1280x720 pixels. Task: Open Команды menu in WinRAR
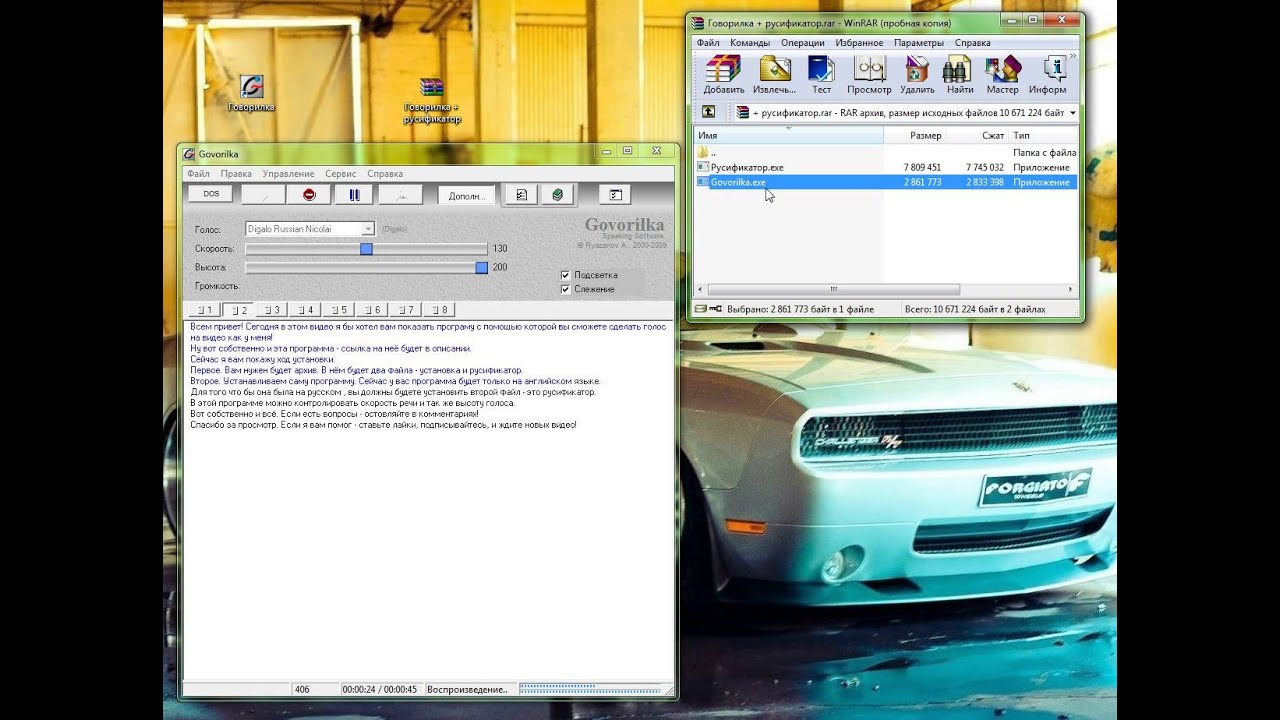coord(750,43)
